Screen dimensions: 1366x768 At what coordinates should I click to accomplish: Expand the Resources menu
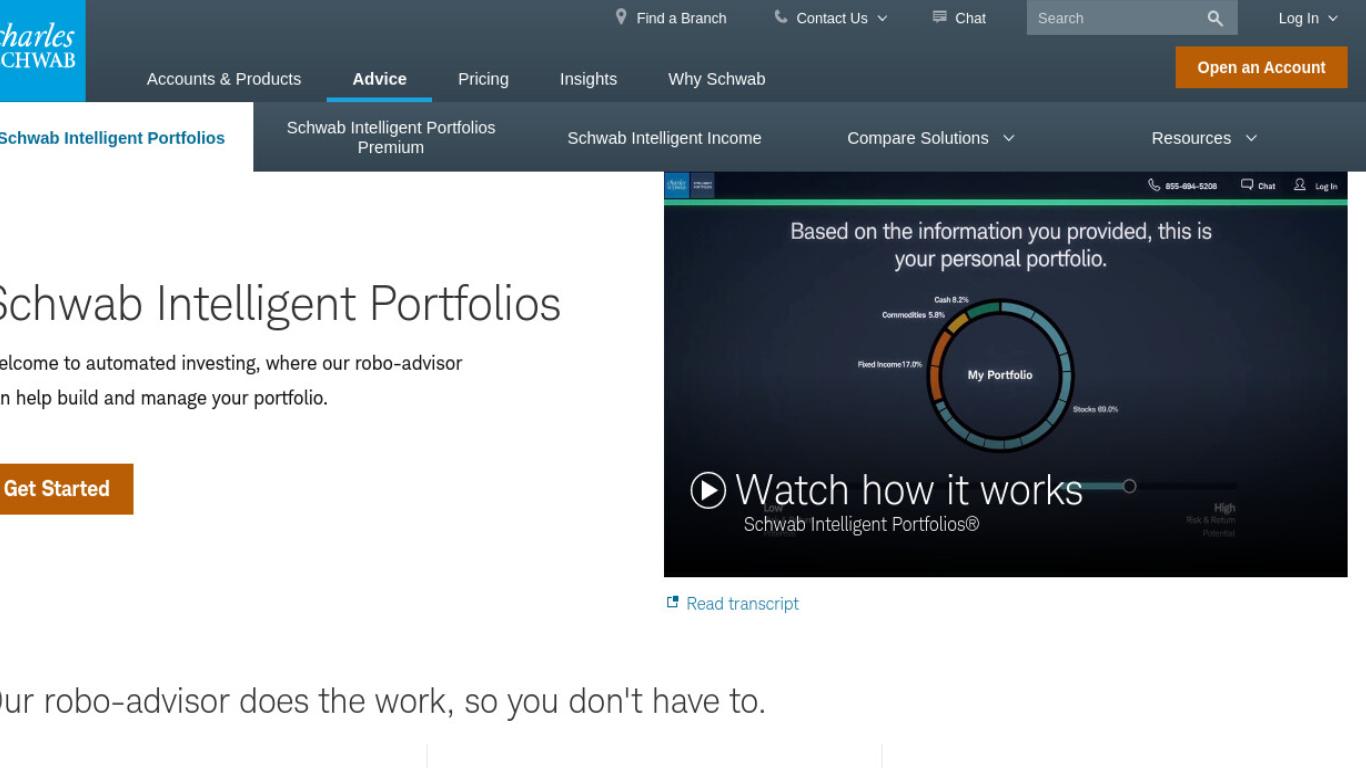tap(1251, 138)
